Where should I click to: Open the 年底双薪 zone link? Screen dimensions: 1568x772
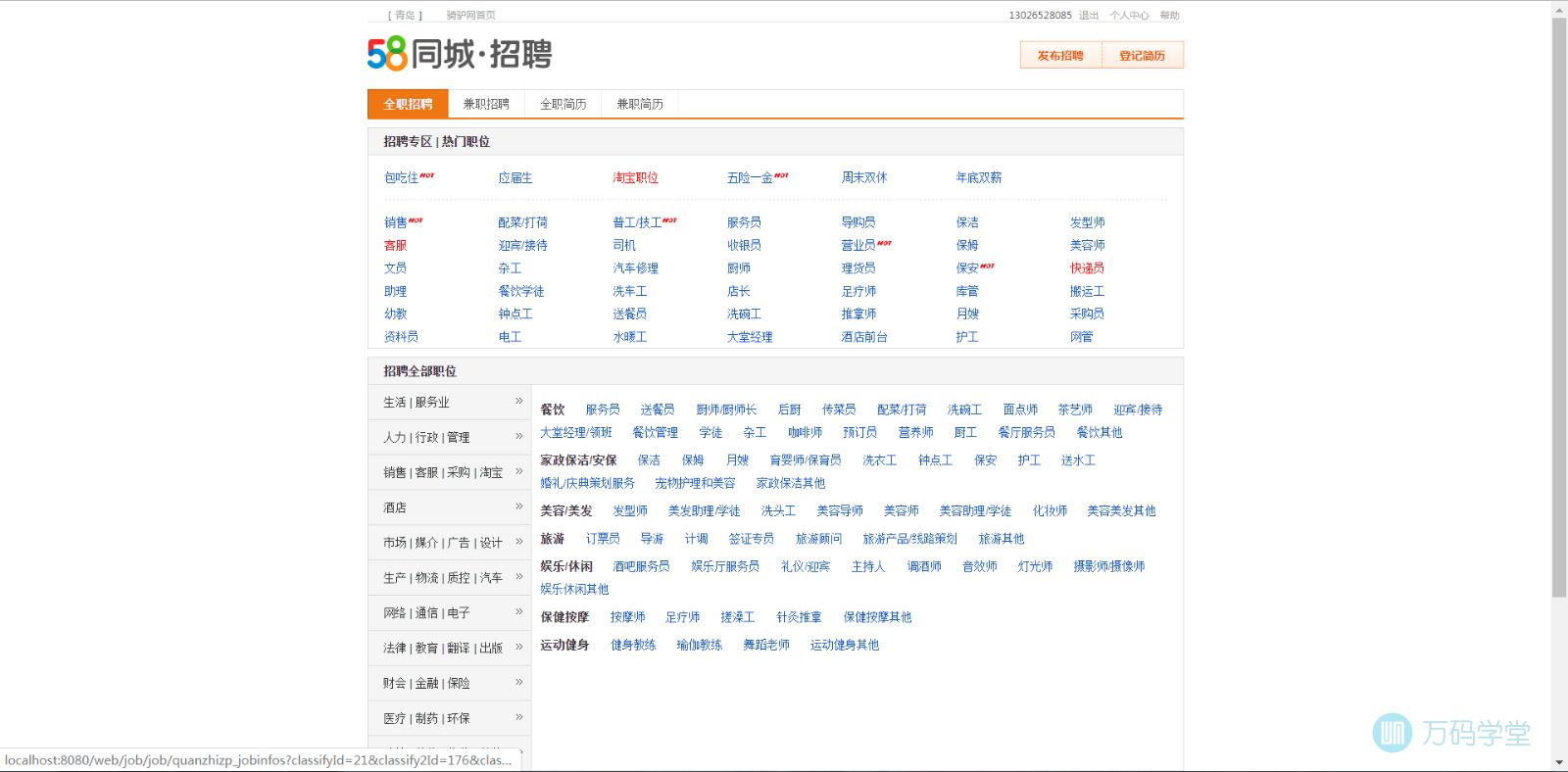978,177
